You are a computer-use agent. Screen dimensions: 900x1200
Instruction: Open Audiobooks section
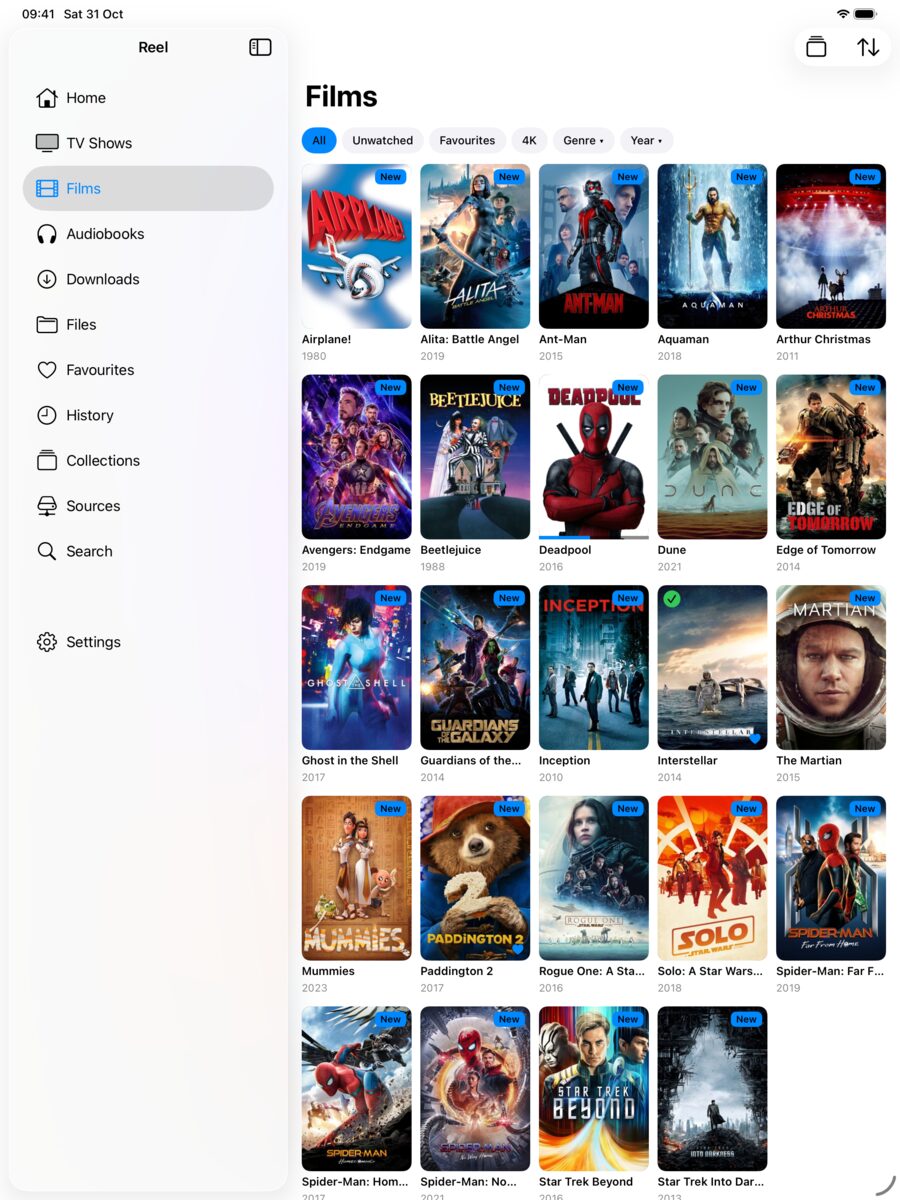click(148, 234)
